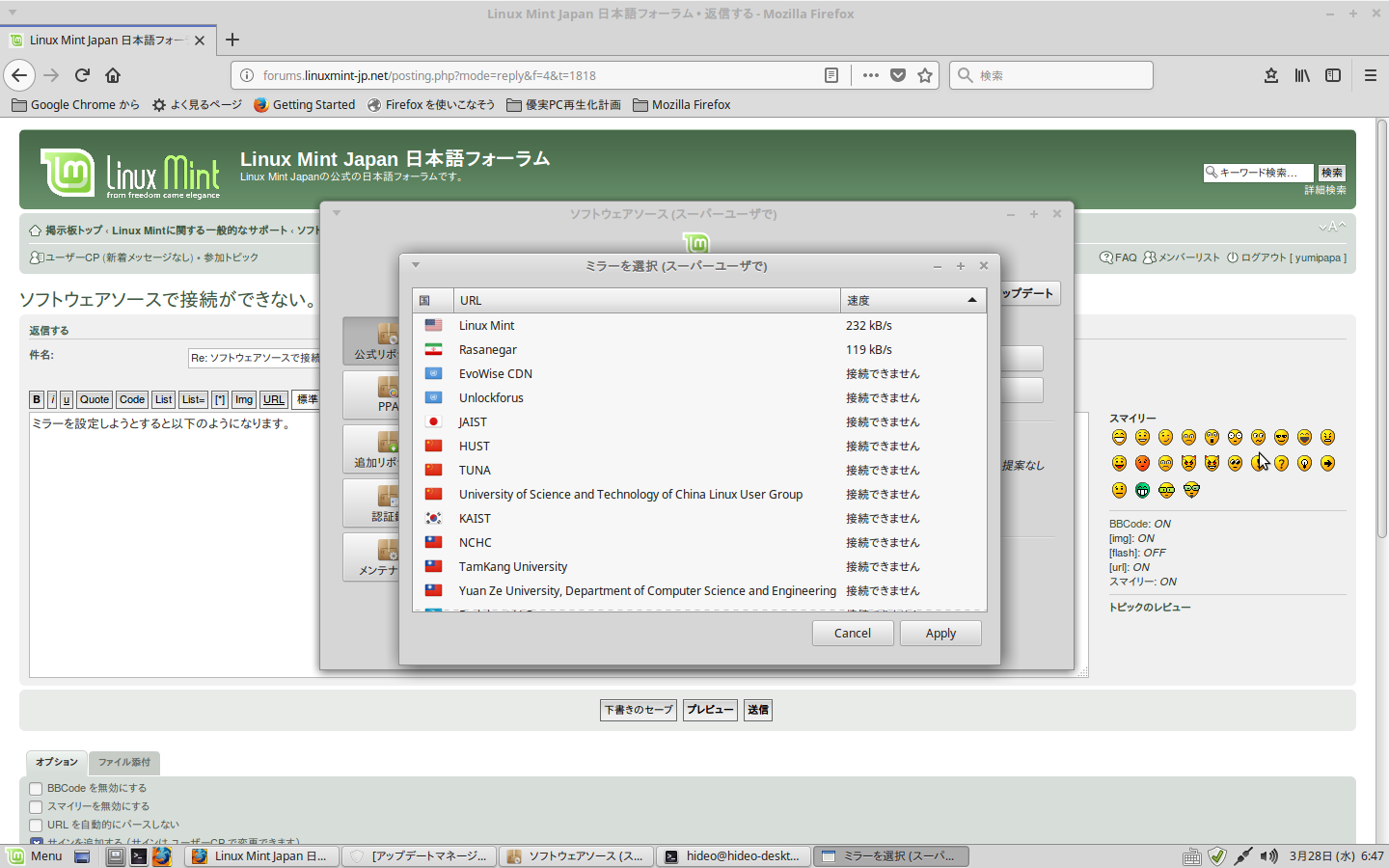Insert the sunglasses cool smiley

pos(1281,438)
